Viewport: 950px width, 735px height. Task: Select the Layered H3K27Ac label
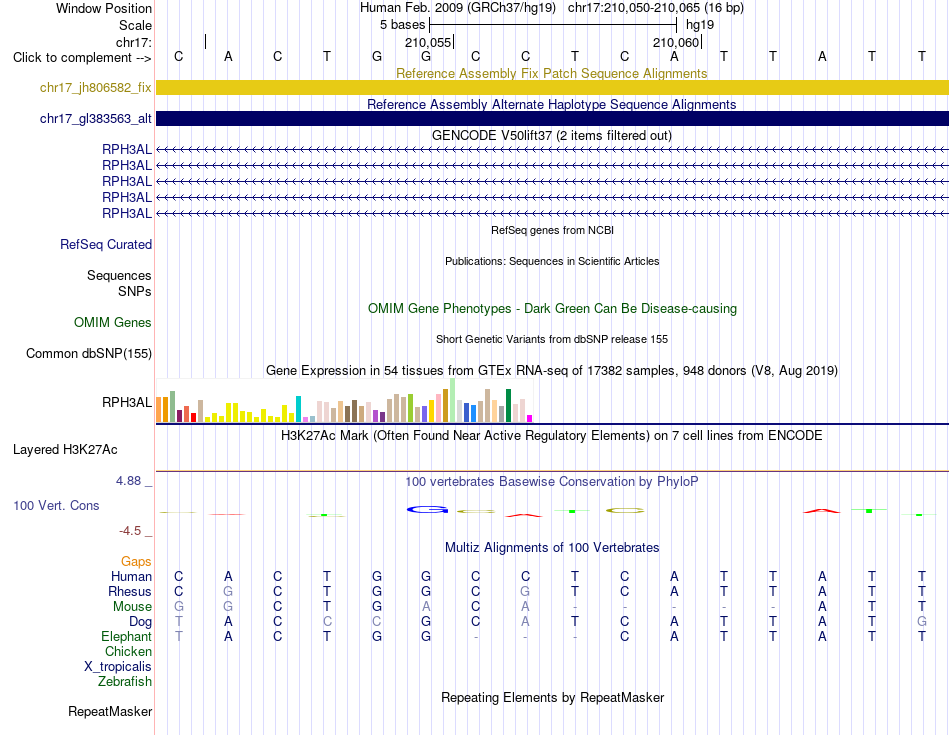[x=65, y=450]
